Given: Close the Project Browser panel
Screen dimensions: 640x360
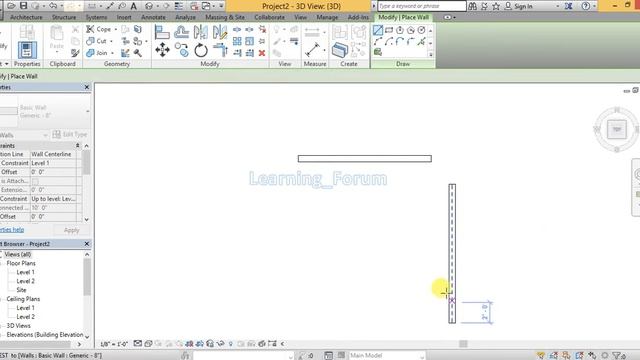Looking at the screenshot, I should (87, 244).
